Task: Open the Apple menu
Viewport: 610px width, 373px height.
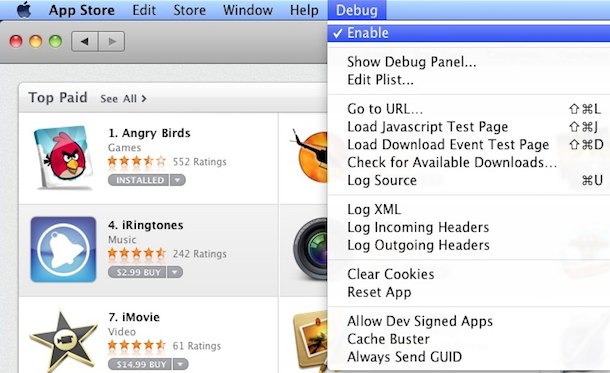Action: click(x=24, y=10)
